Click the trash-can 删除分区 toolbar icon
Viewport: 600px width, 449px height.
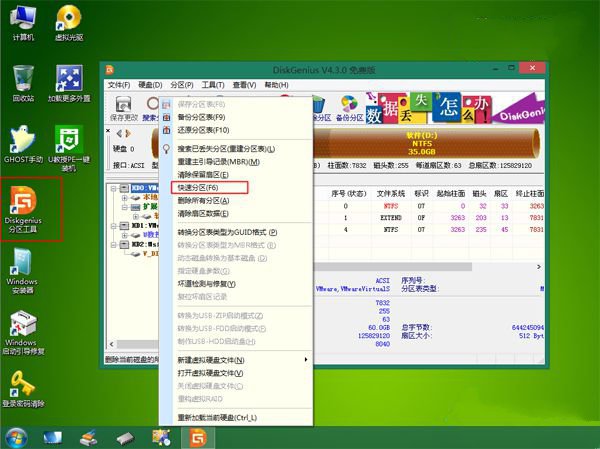tap(320, 108)
